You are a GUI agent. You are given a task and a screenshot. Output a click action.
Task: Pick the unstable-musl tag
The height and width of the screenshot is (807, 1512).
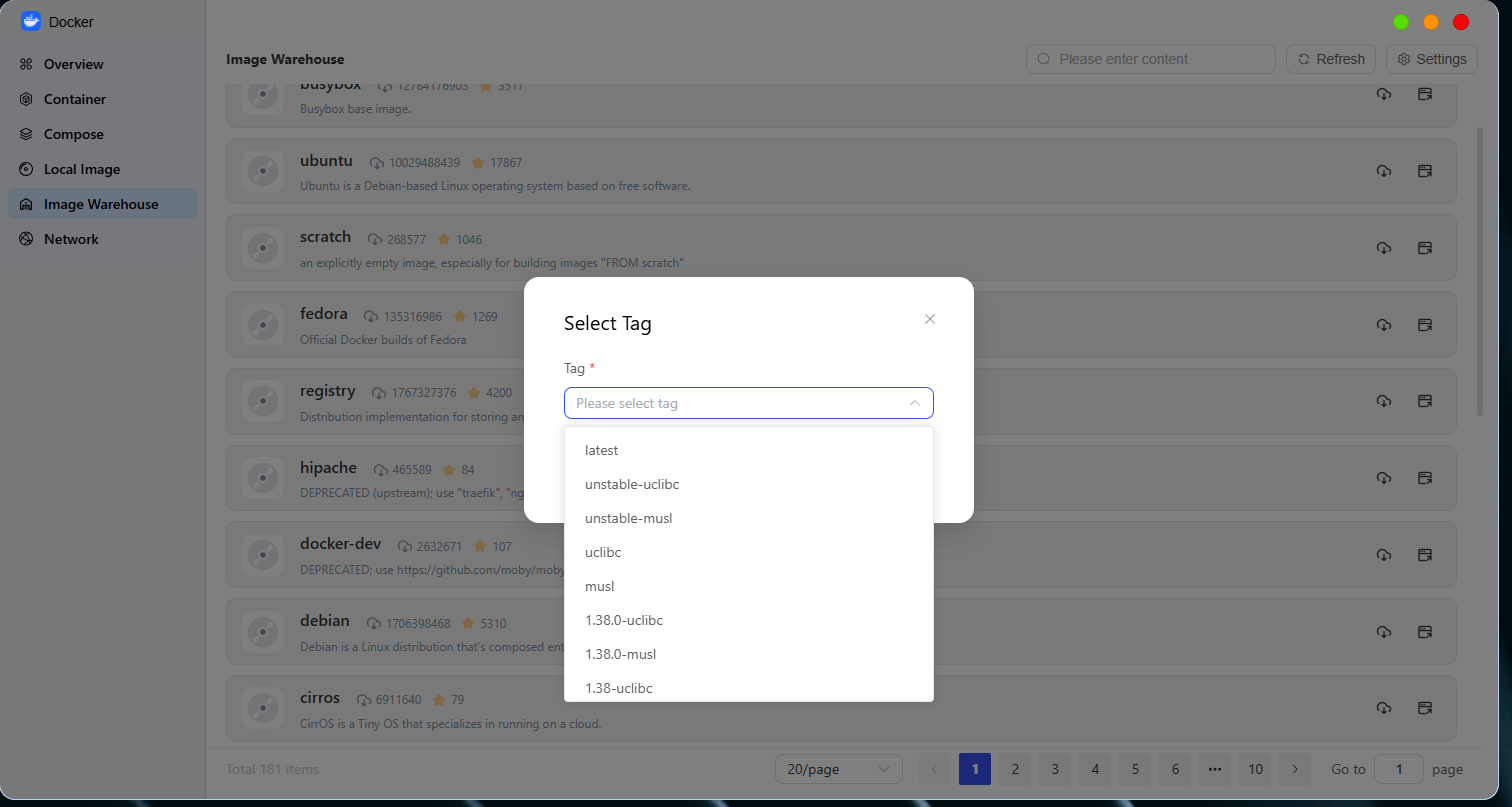pos(749,518)
